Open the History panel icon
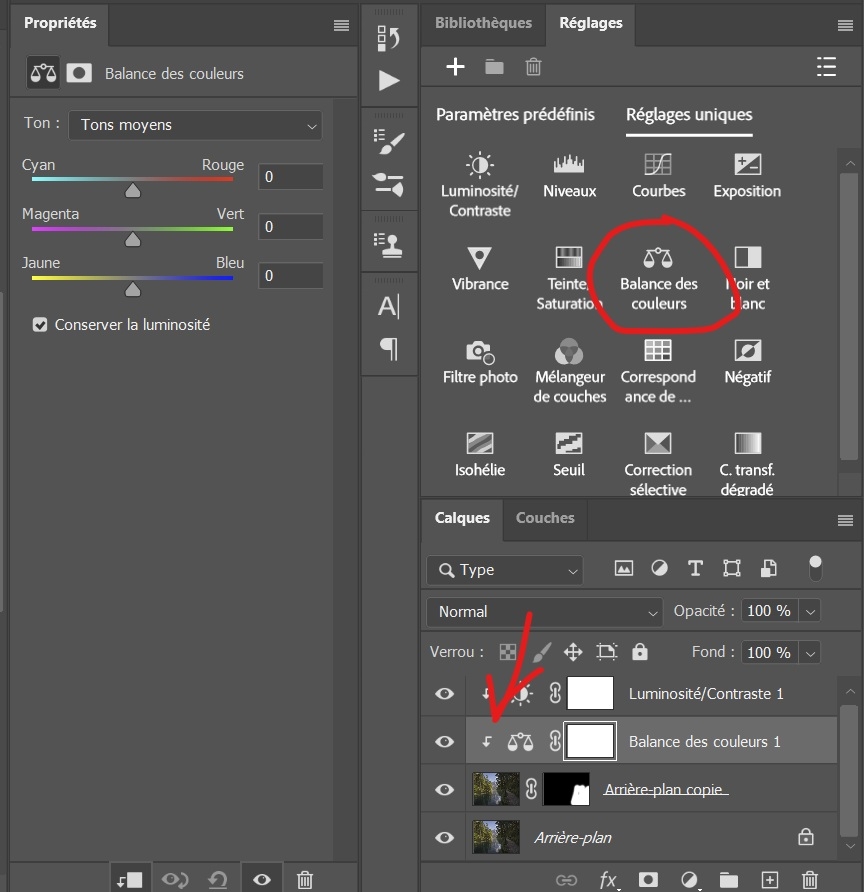Image resolution: width=864 pixels, height=892 pixels. 388,39
